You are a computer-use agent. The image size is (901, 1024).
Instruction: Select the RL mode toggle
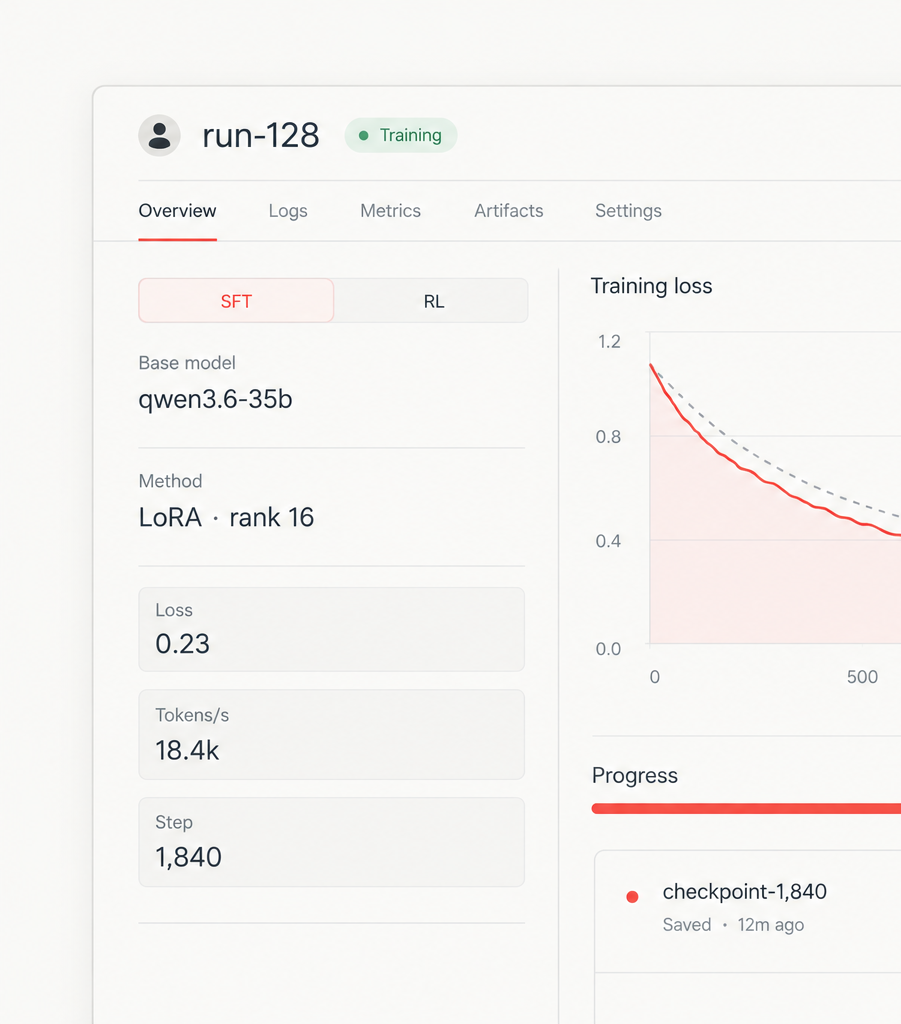[432, 300]
